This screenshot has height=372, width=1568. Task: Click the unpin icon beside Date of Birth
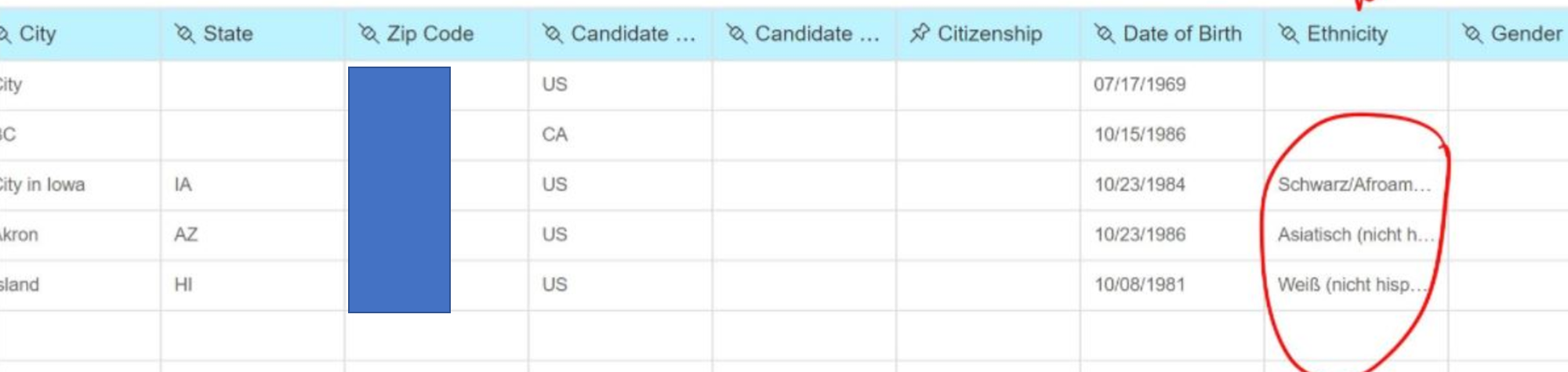(1104, 34)
